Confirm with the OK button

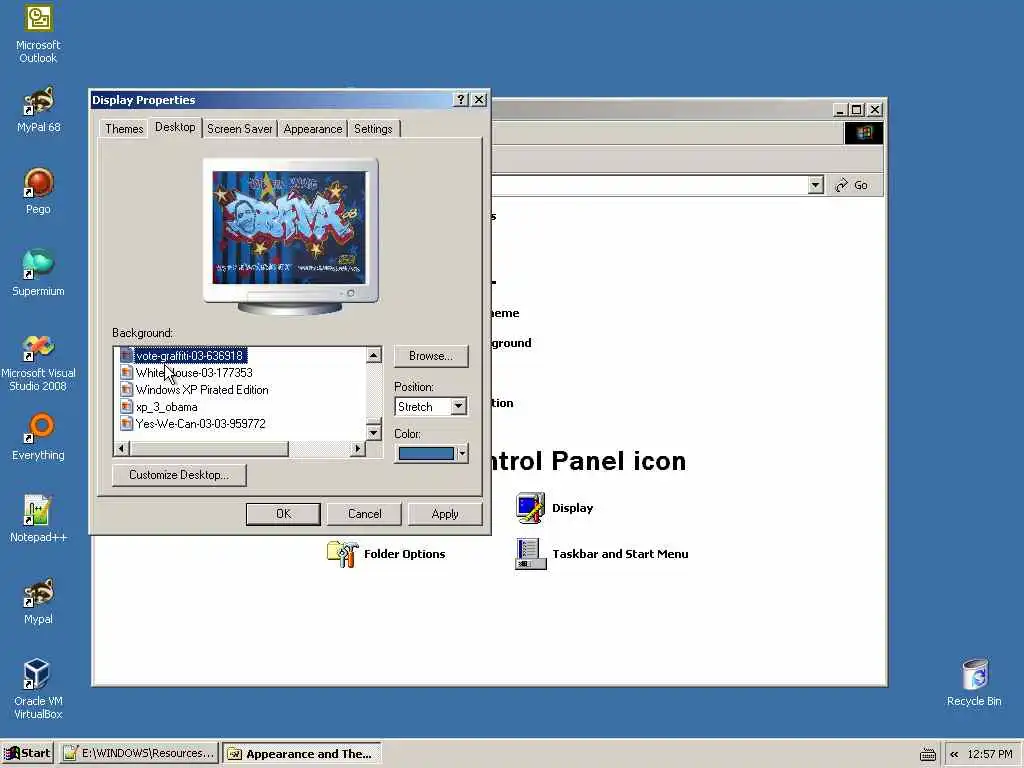(283, 514)
